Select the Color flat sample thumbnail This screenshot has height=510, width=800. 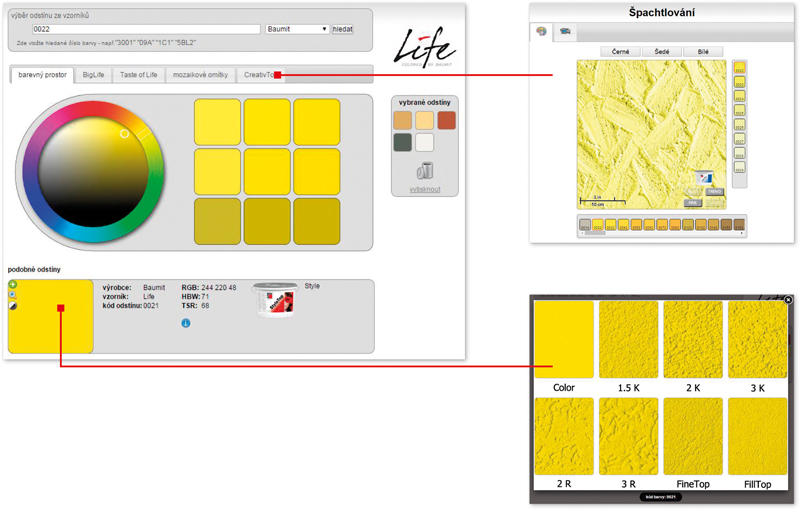[564, 339]
